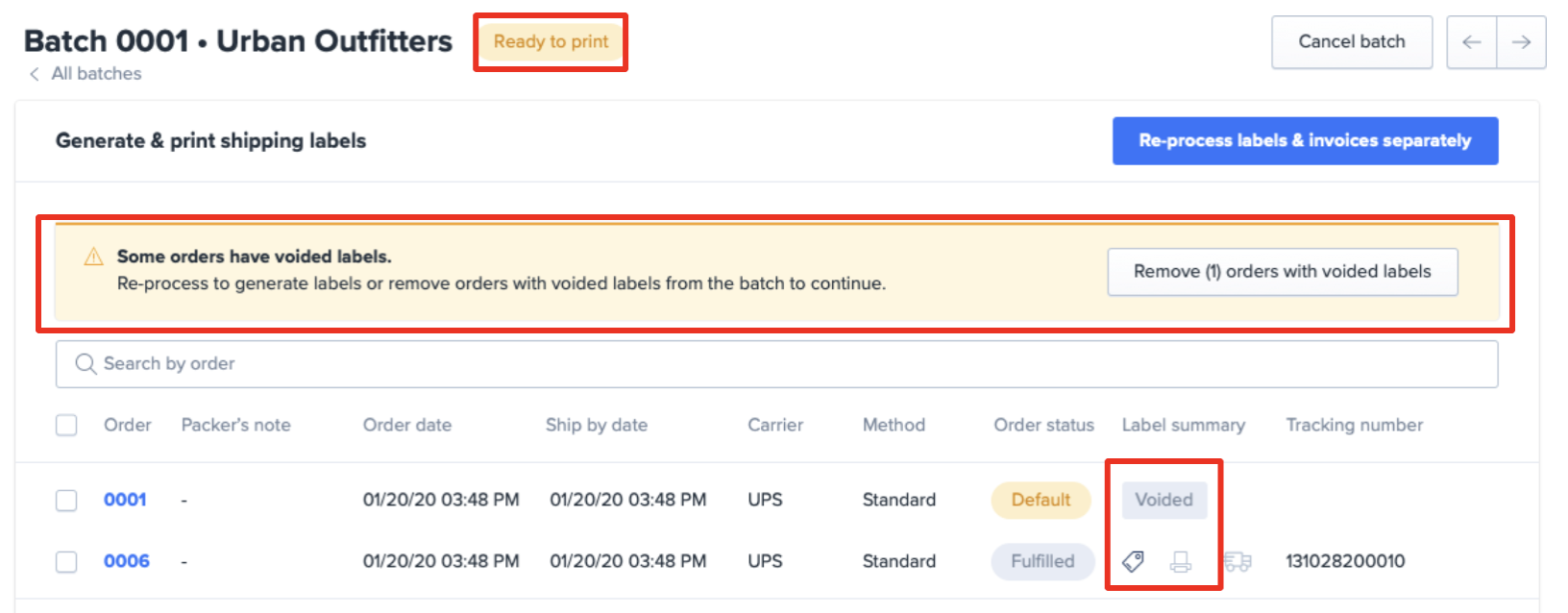This screenshot has height=613, width=1568.
Task: Click the order date of order 0001
Action: pos(441,500)
